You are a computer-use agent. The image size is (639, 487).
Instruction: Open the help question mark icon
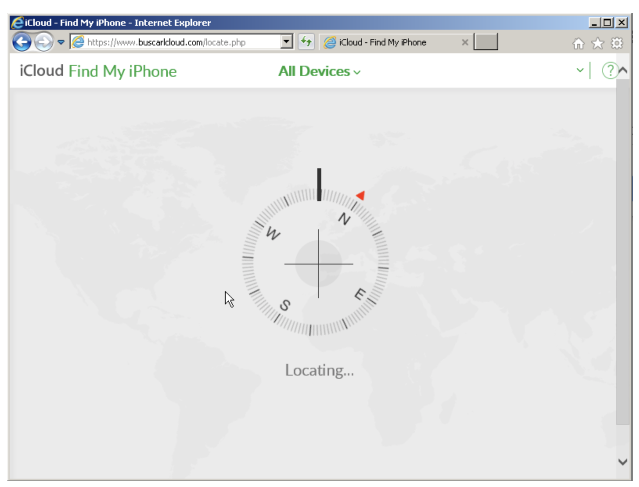pos(610,71)
